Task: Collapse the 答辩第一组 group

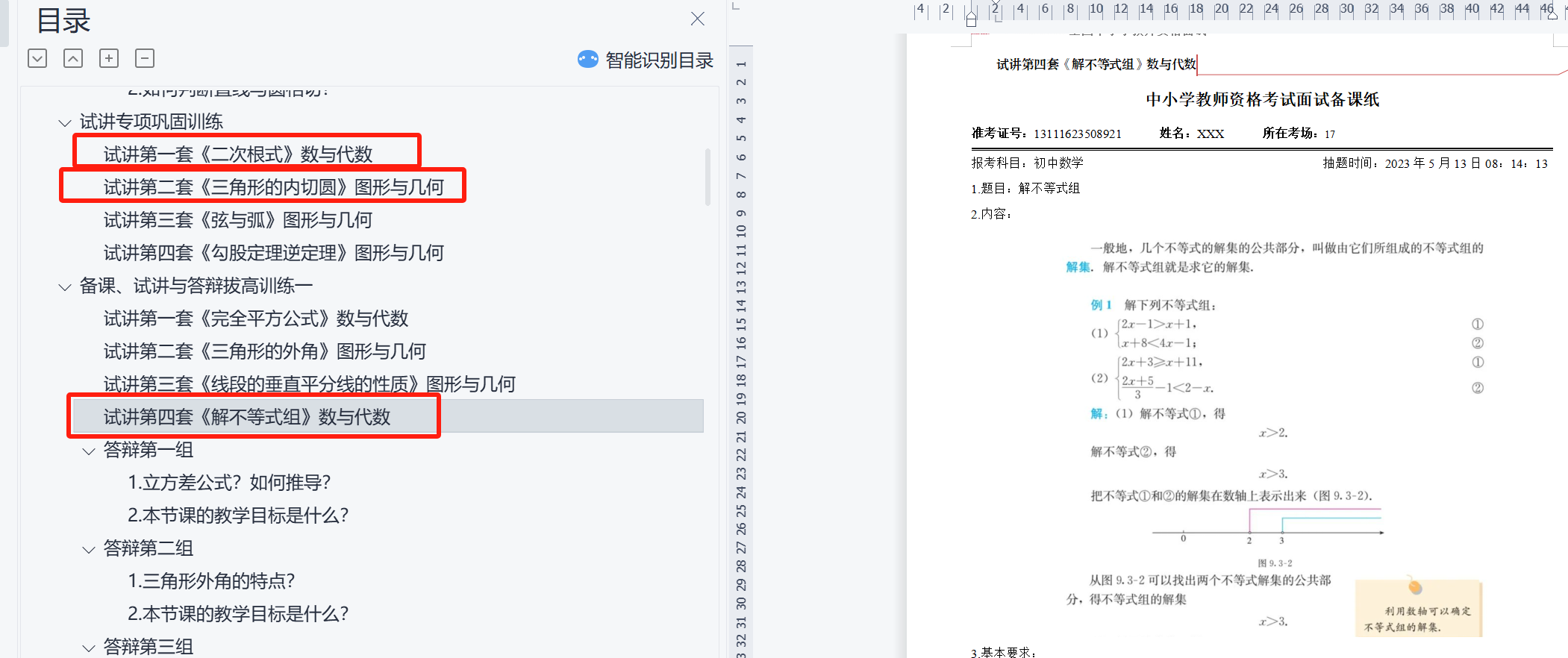Action: [x=89, y=451]
